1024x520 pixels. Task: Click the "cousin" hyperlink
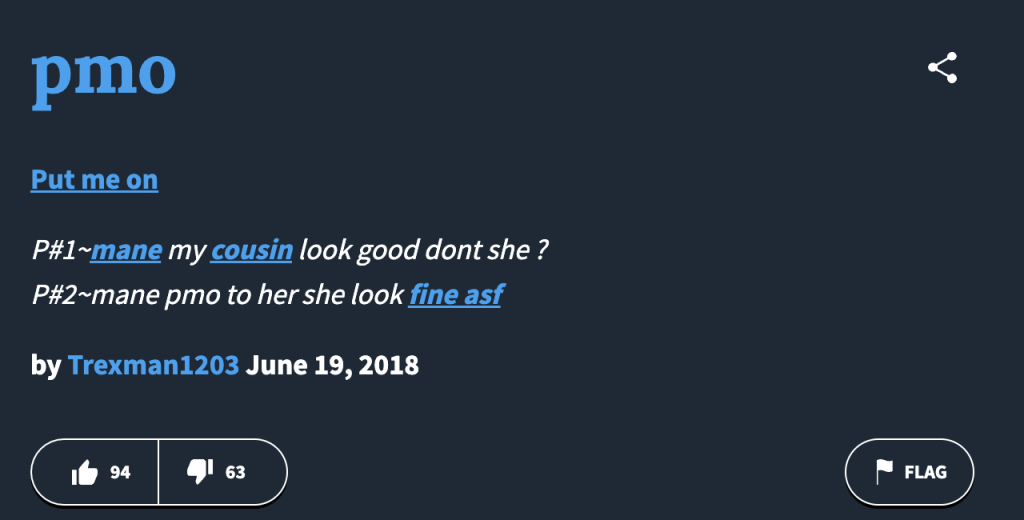coord(251,250)
